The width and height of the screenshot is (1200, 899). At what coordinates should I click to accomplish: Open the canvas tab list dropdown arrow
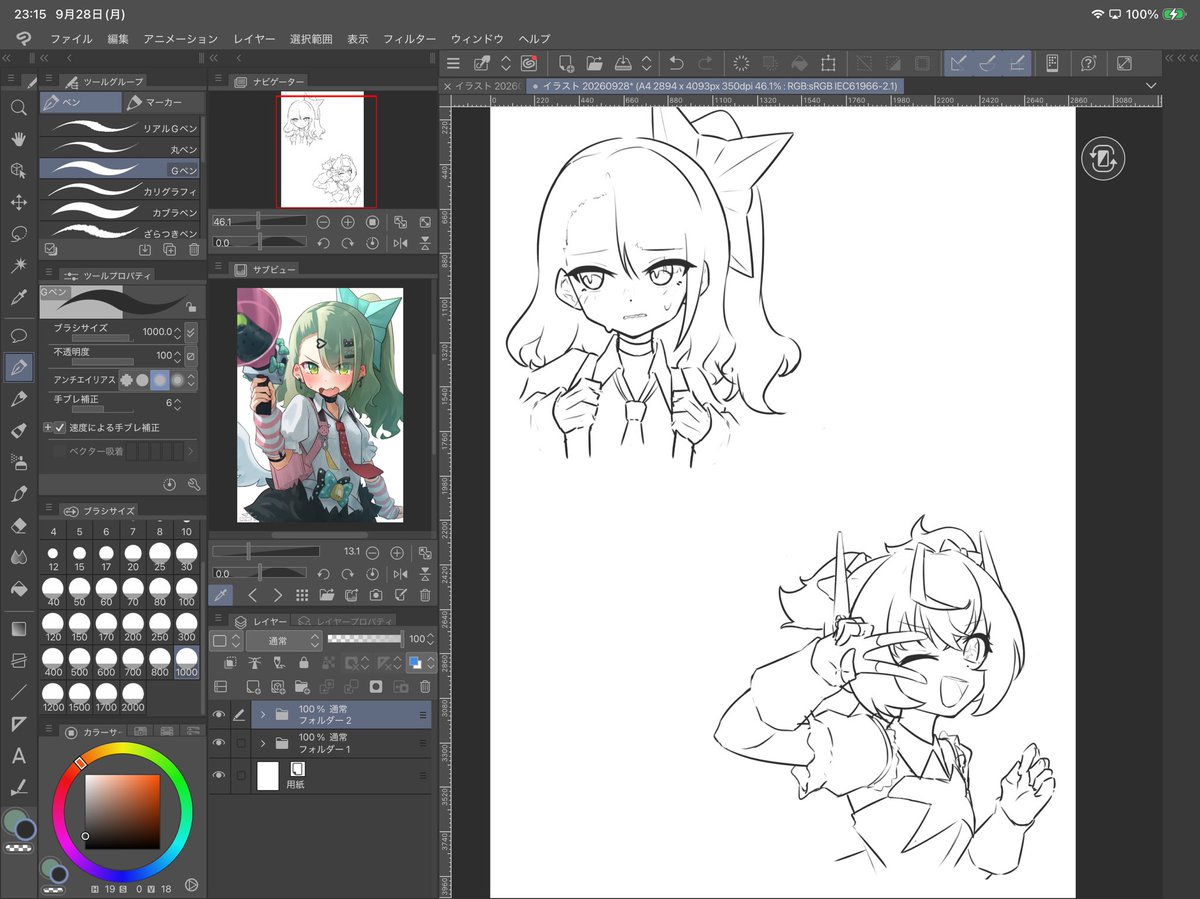pos(1151,86)
